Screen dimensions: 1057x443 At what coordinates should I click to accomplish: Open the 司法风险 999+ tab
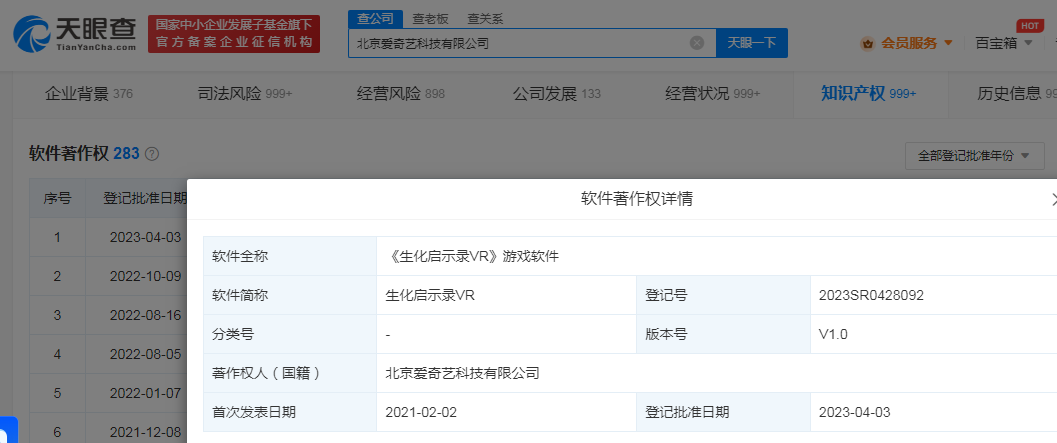[245, 94]
